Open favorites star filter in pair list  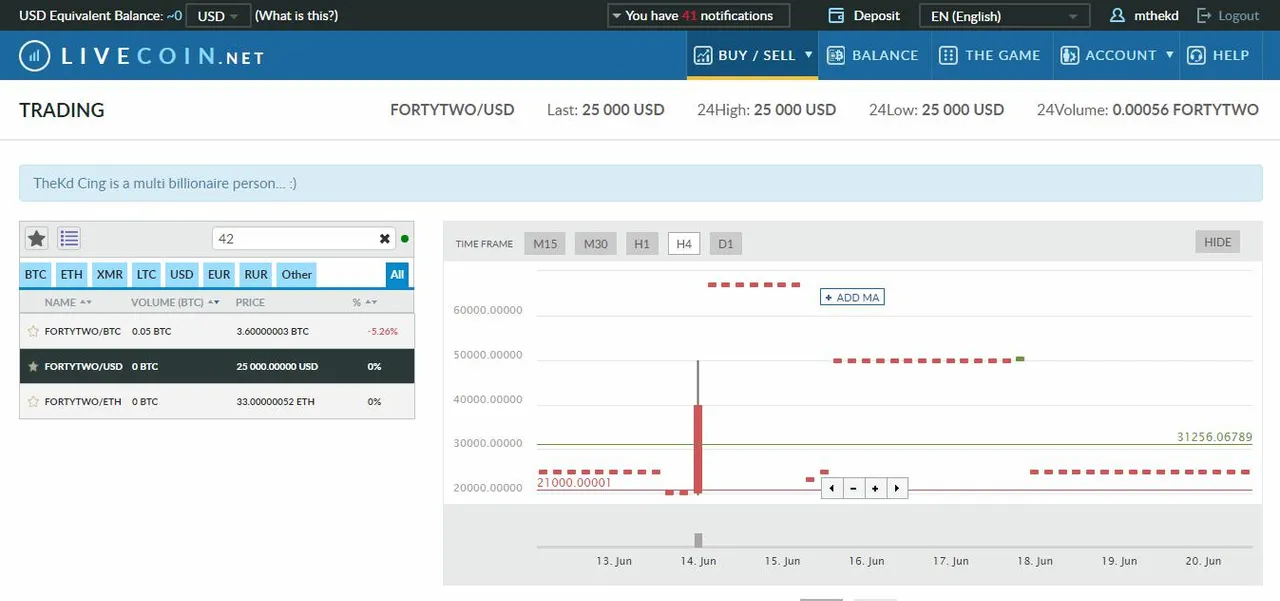(x=37, y=238)
